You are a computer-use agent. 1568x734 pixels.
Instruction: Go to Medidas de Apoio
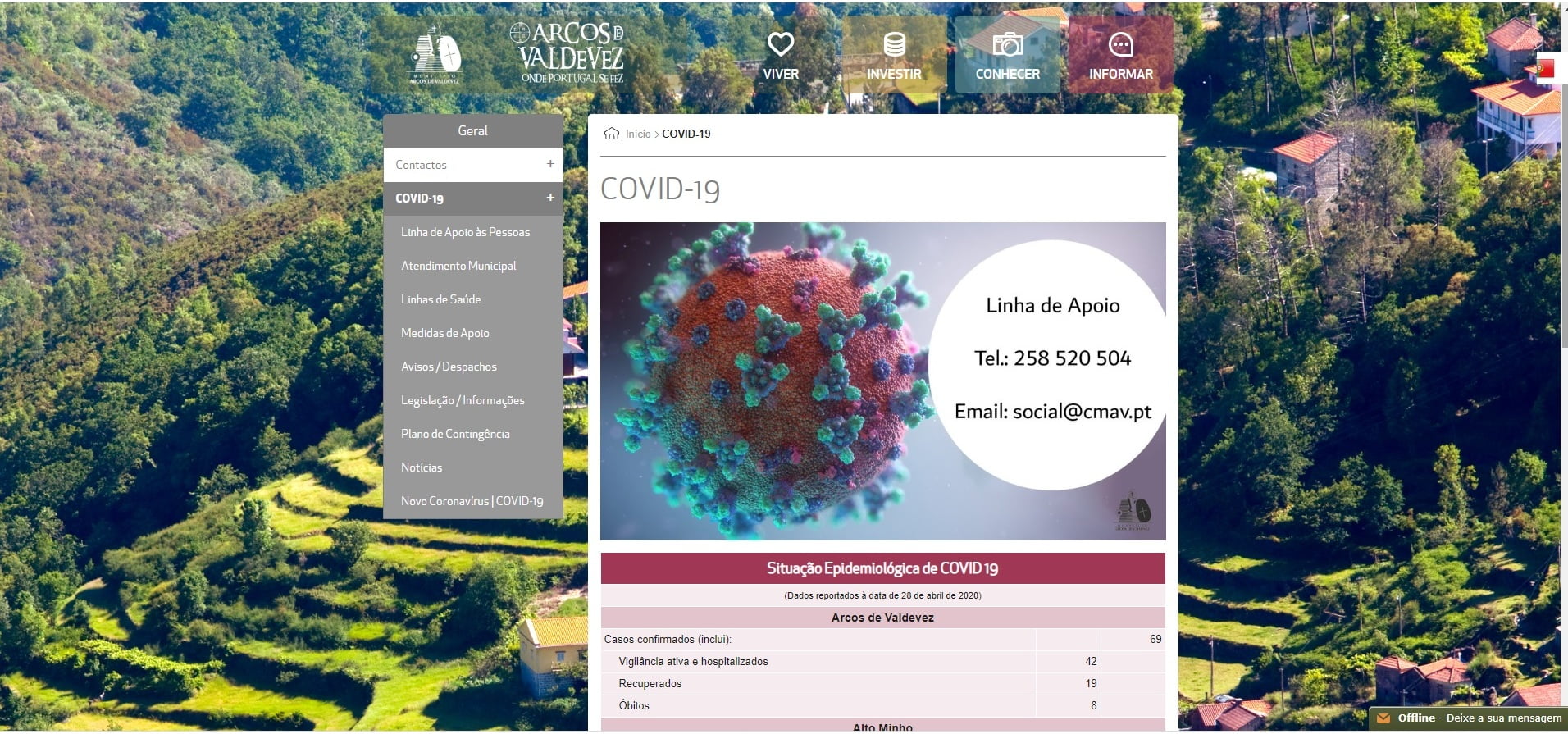coord(444,333)
